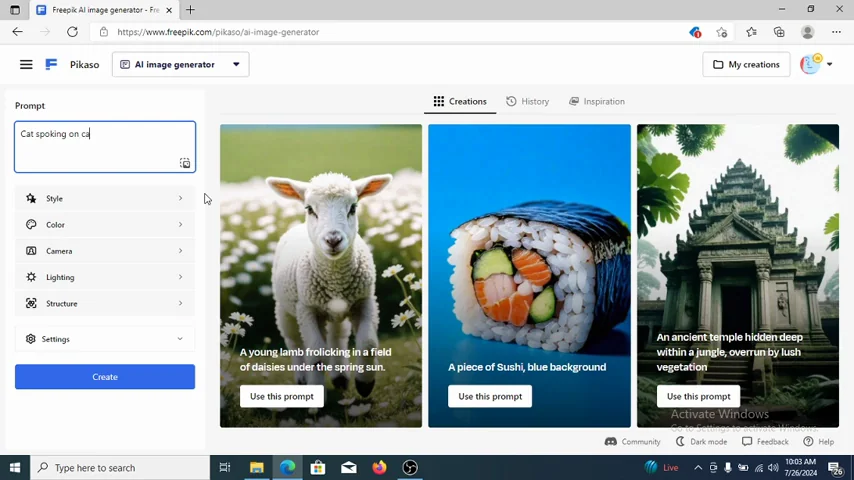Switch to the Inspiration tab
Viewport: 854px width, 480px height.
596,101
